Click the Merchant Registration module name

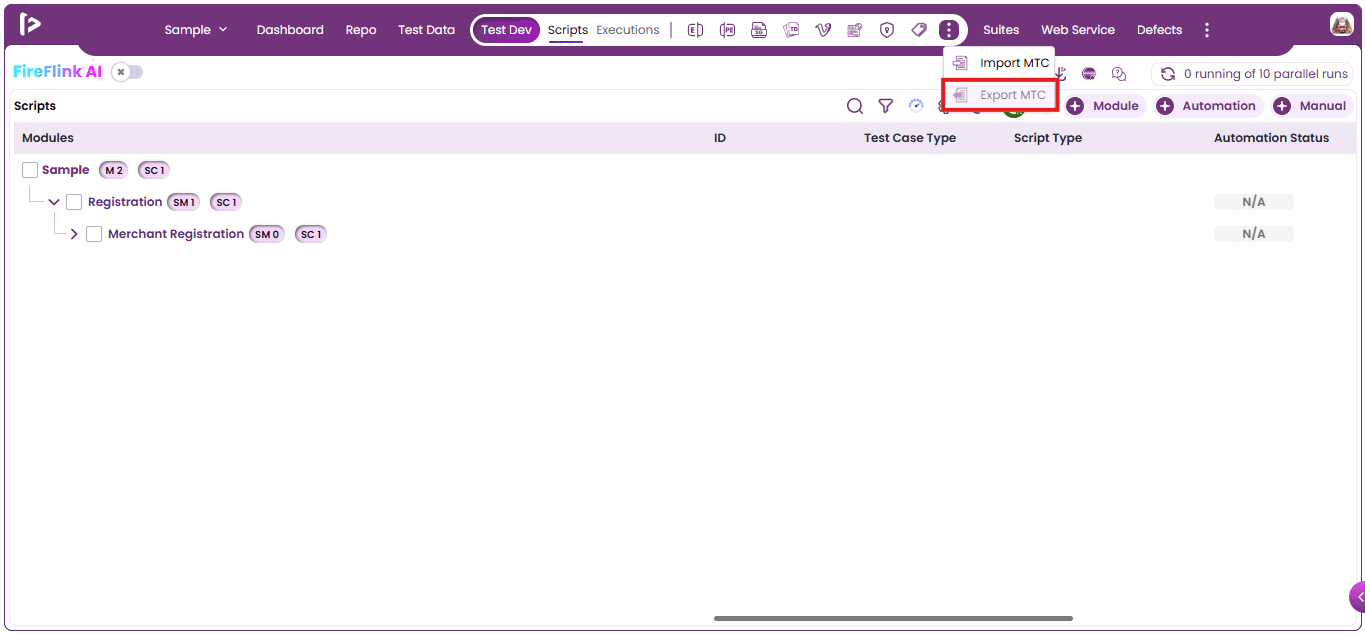coord(176,234)
